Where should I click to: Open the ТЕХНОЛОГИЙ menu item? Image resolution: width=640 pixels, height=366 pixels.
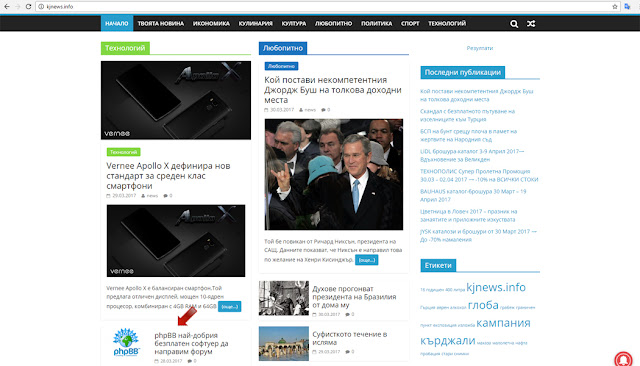point(447,23)
